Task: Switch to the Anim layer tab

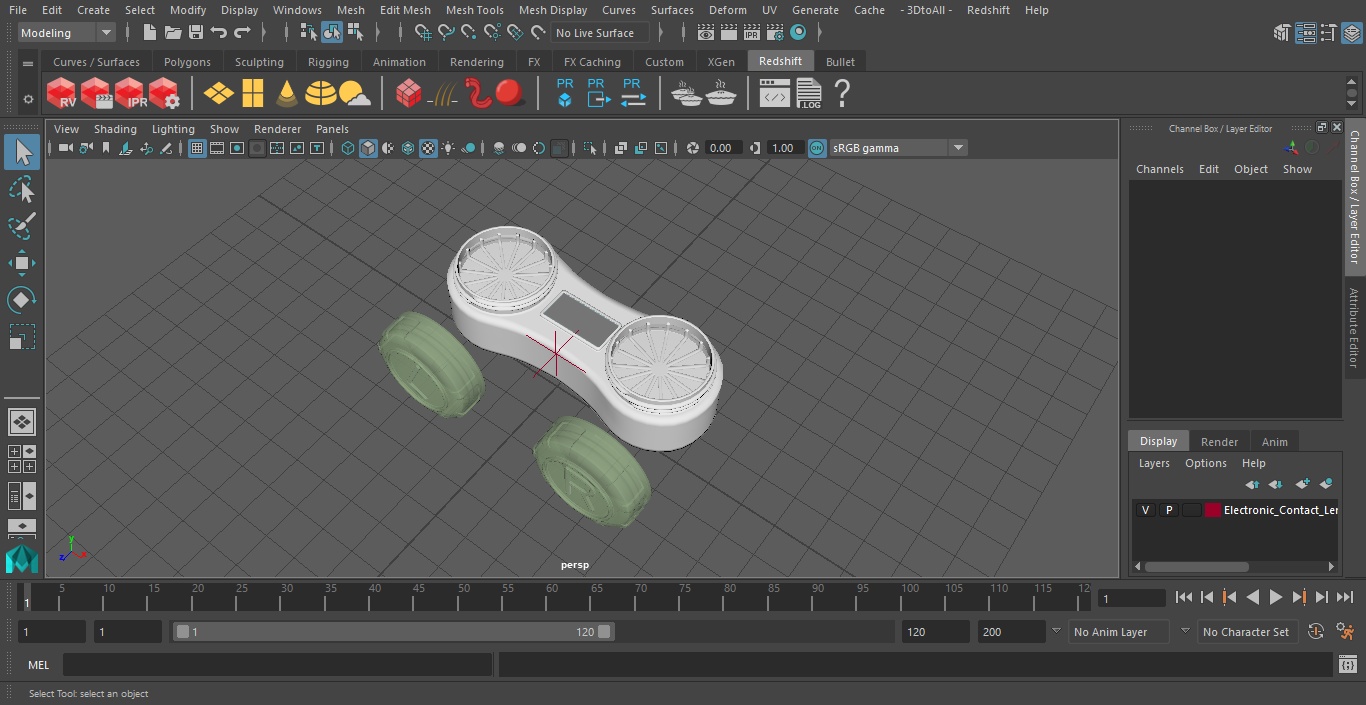Action: click(1274, 442)
